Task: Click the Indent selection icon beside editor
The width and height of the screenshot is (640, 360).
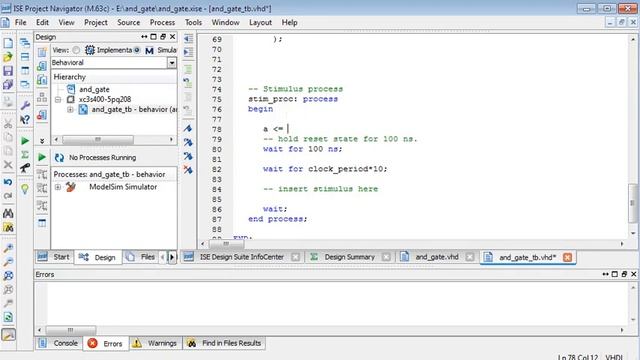Action: pos(188,52)
